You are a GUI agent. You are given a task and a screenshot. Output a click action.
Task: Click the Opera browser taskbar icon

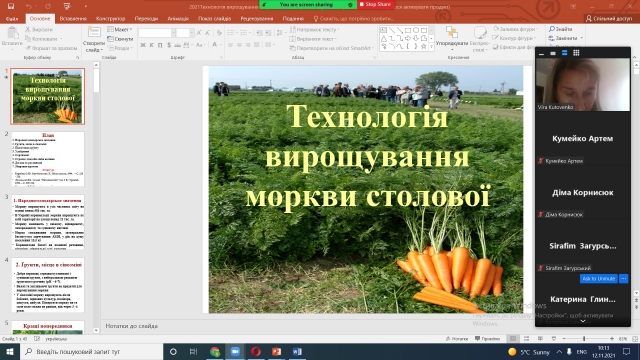256,351
